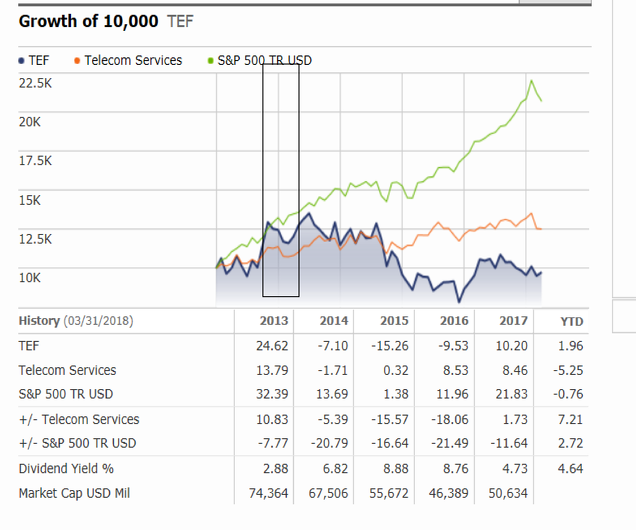636x530 pixels.
Task: Click Market Cap 2014 value 67,506
Action: [328, 494]
